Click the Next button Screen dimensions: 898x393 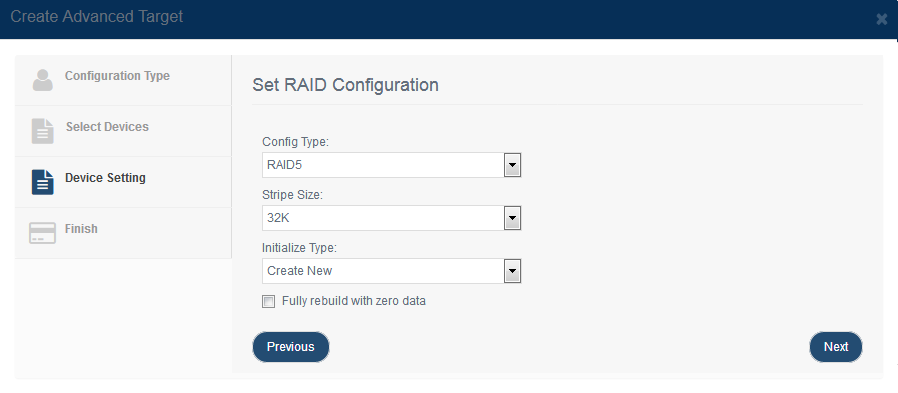[x=836, y=347]
